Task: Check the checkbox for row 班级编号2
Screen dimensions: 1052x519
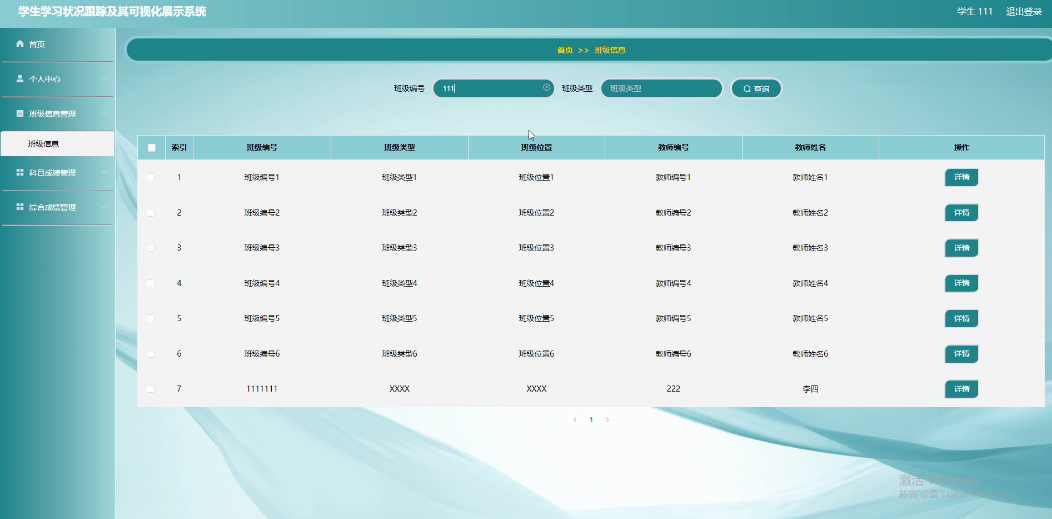Action: coord(150,213)
